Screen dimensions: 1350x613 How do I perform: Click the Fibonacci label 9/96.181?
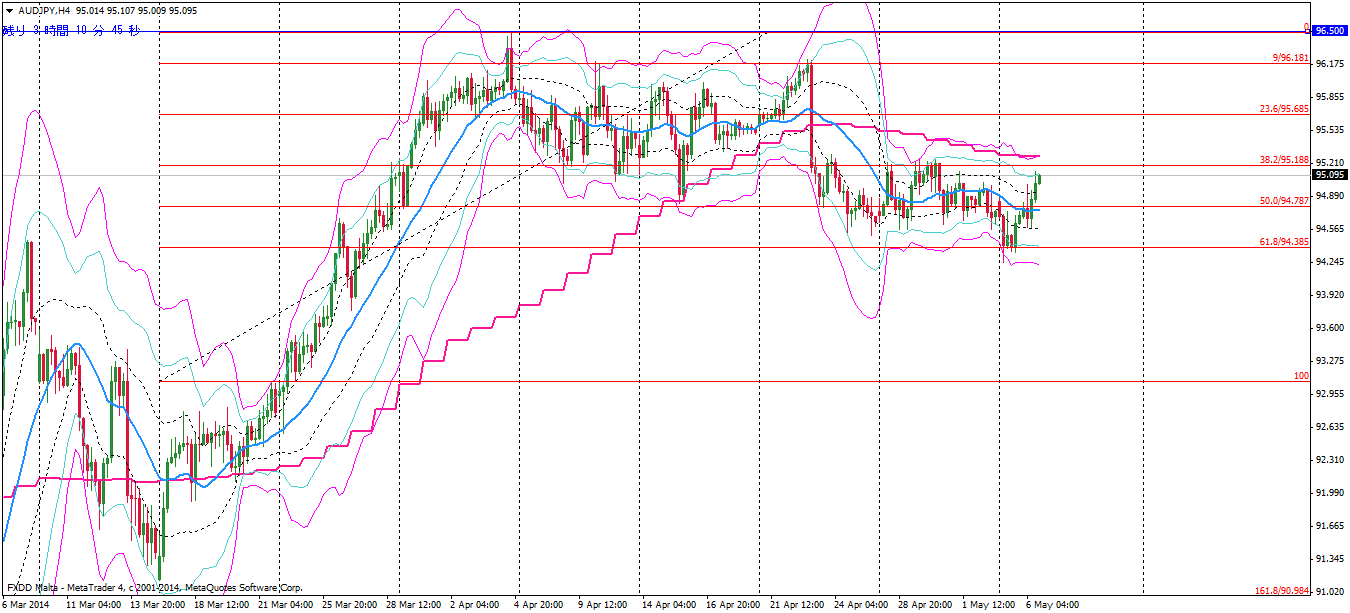1290,58
